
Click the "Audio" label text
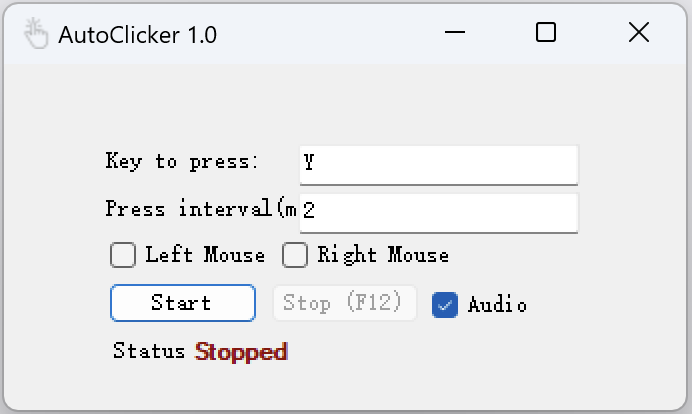click(497, 305)
